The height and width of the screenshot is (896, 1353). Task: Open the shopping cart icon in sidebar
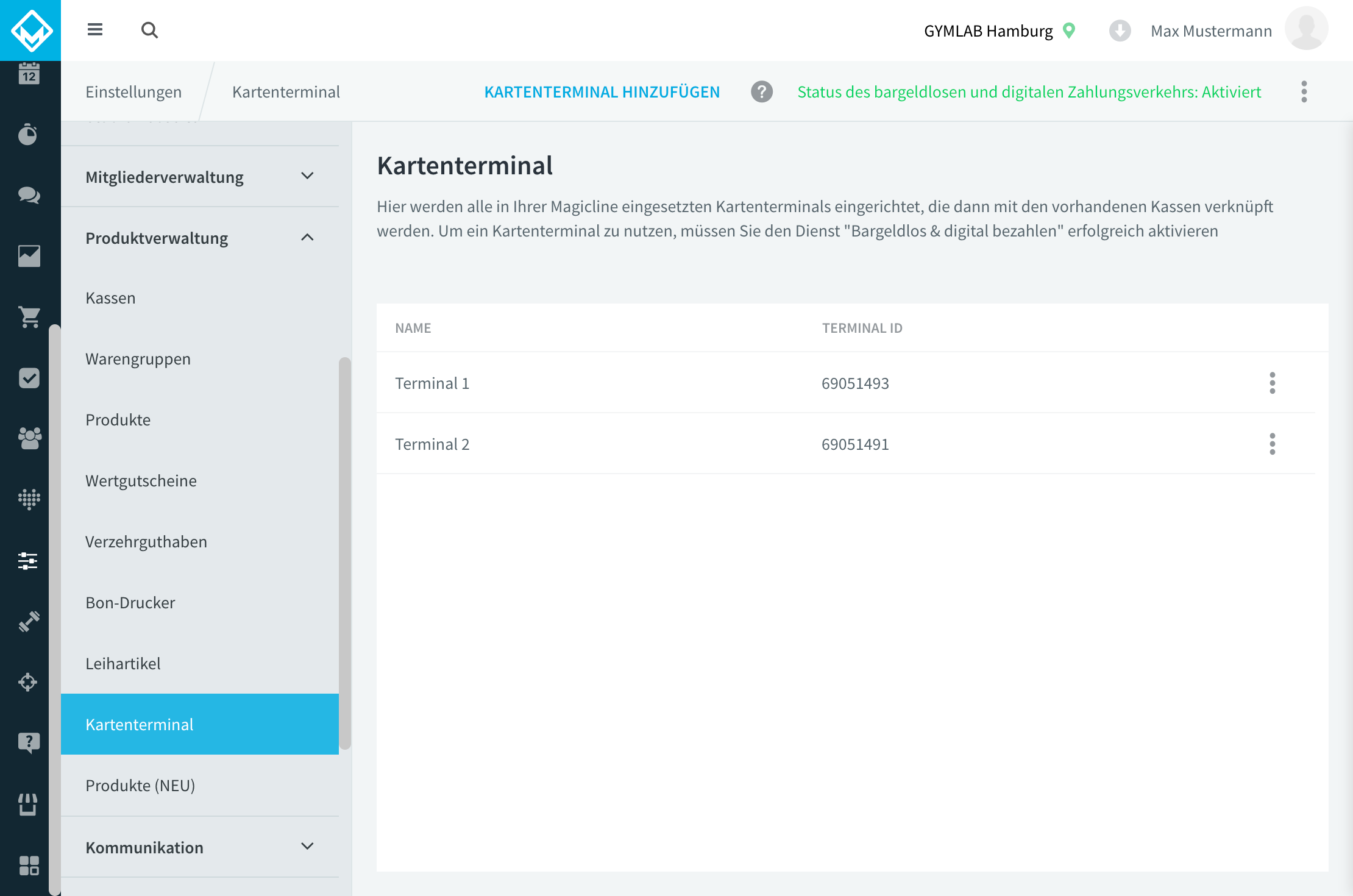point(29,317)
